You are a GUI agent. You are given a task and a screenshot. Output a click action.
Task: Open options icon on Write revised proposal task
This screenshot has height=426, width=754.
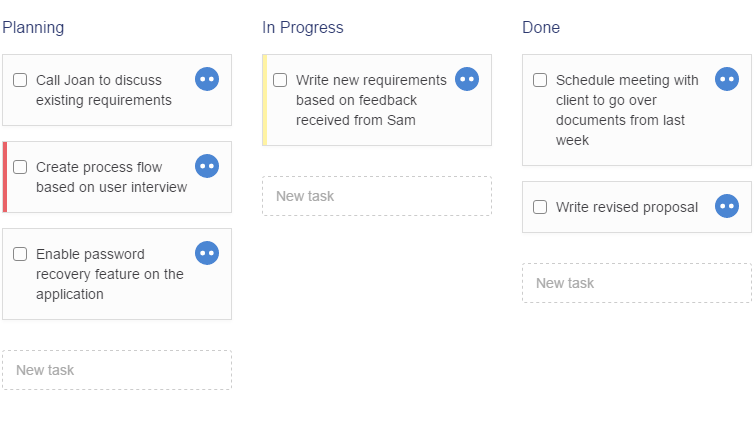coord(727,206)
